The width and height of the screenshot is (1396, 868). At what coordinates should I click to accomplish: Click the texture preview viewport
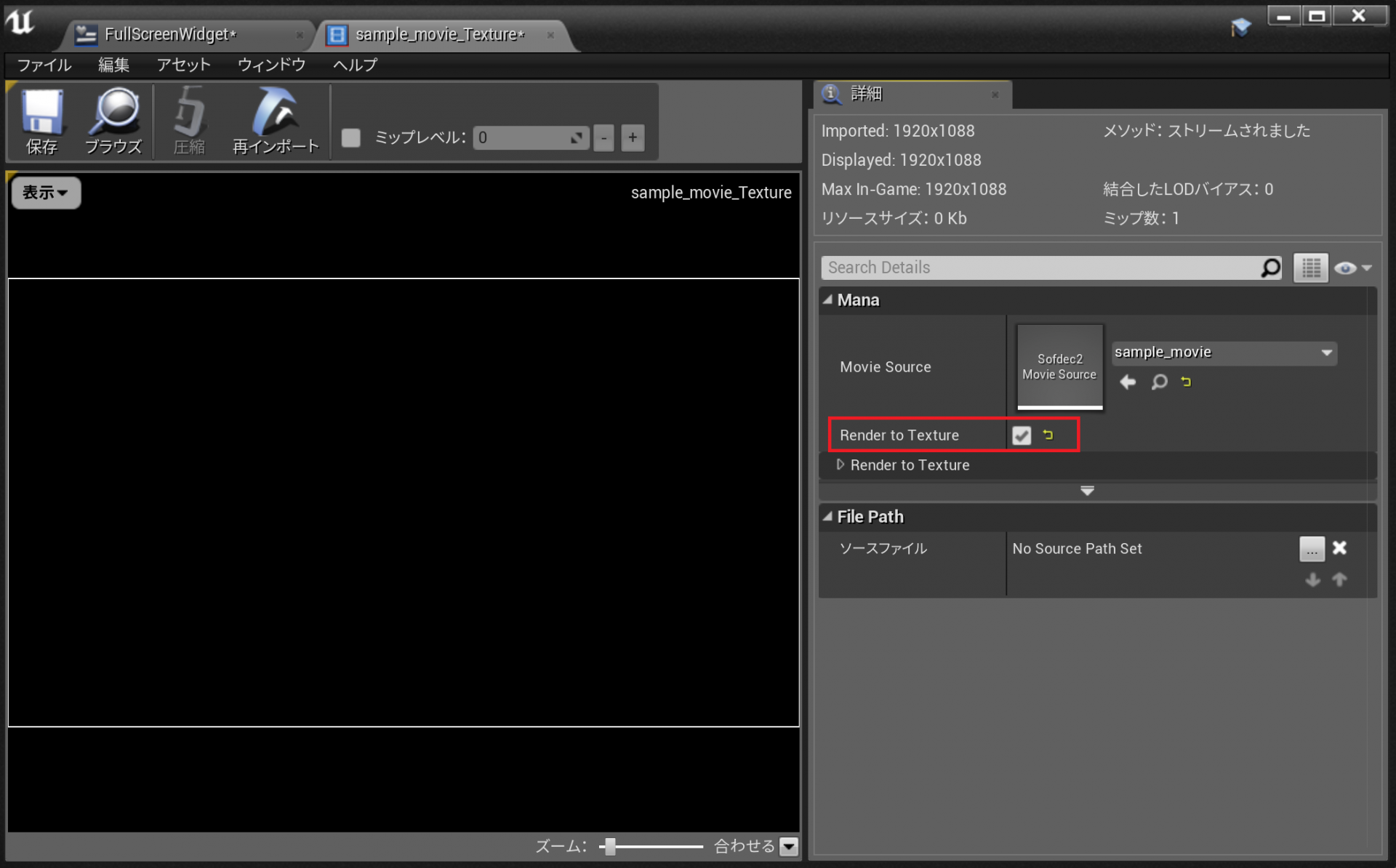tap(404, 502)
